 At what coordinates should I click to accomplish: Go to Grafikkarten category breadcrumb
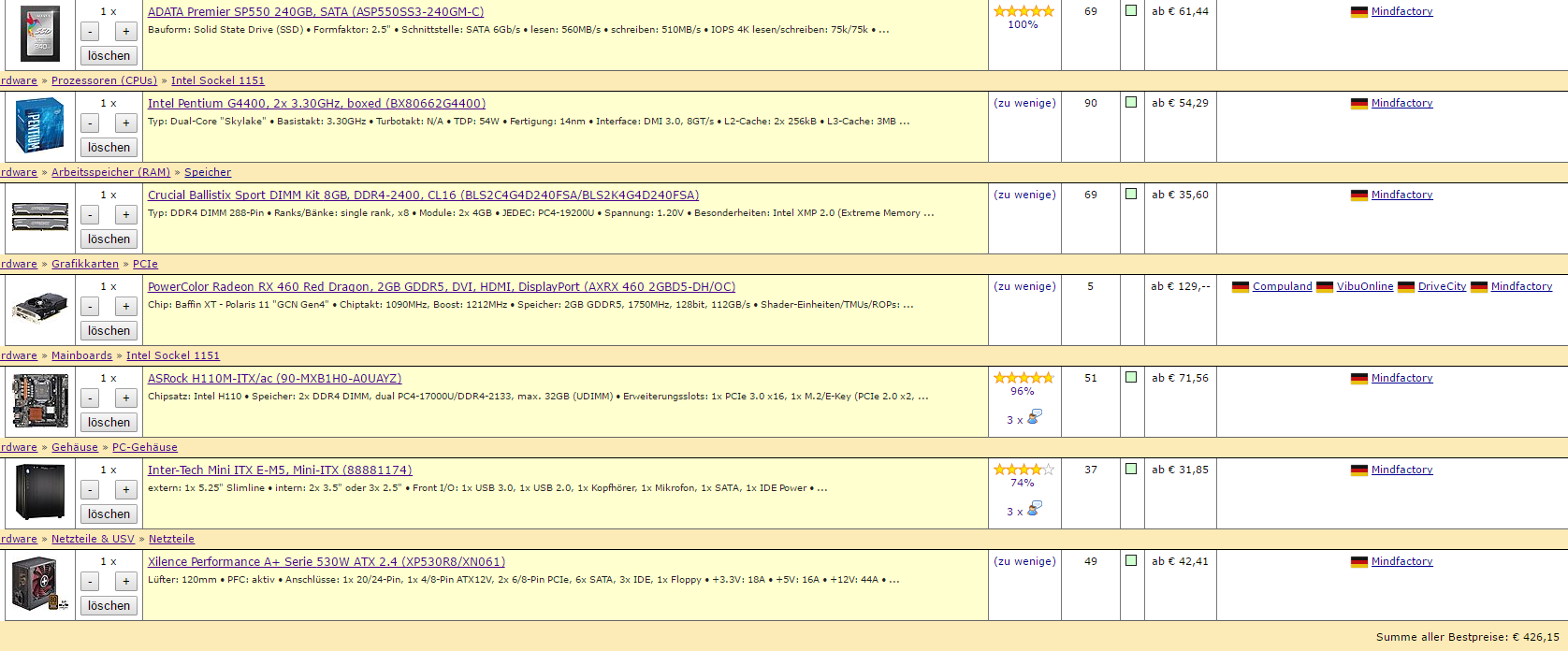[x=85, y=264]
